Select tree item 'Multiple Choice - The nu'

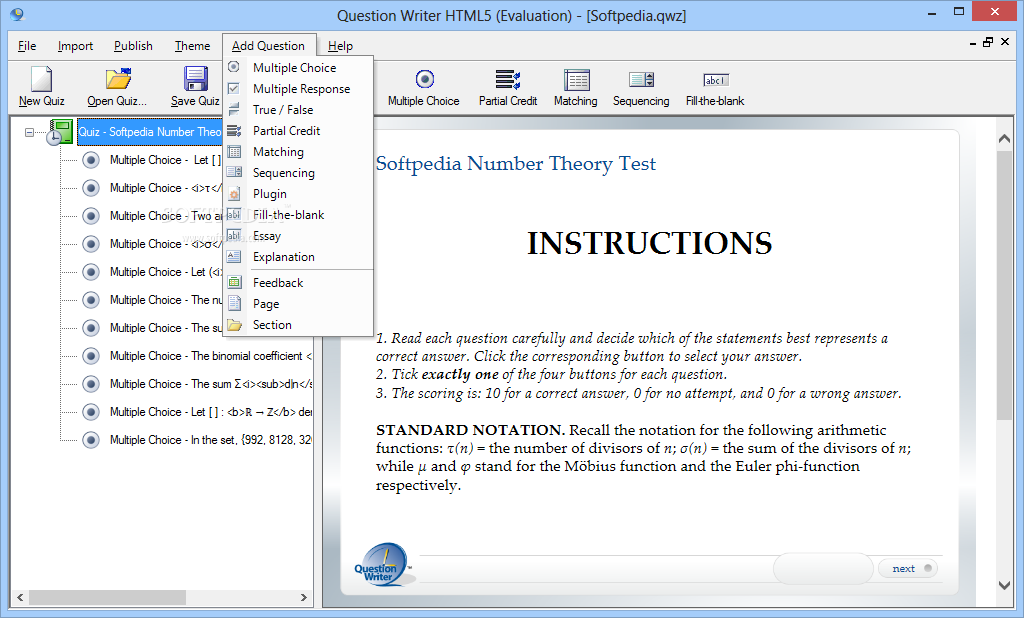165,300
